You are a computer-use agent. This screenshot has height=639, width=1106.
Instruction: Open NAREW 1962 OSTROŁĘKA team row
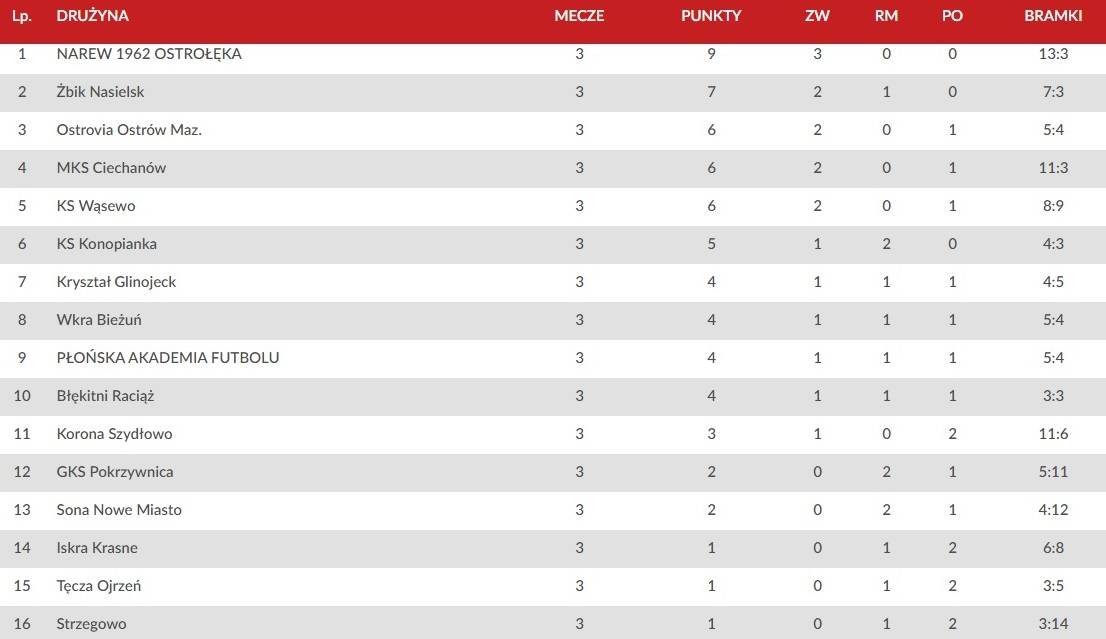(x=553, y=54)
